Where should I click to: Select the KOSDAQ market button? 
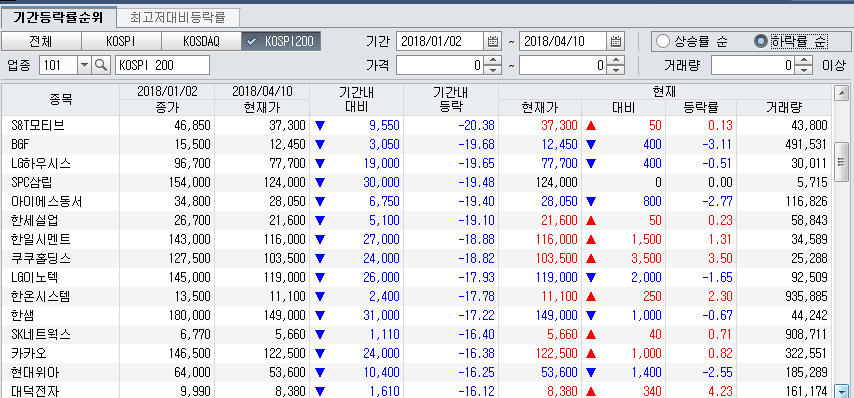click(x=201, y=41)
